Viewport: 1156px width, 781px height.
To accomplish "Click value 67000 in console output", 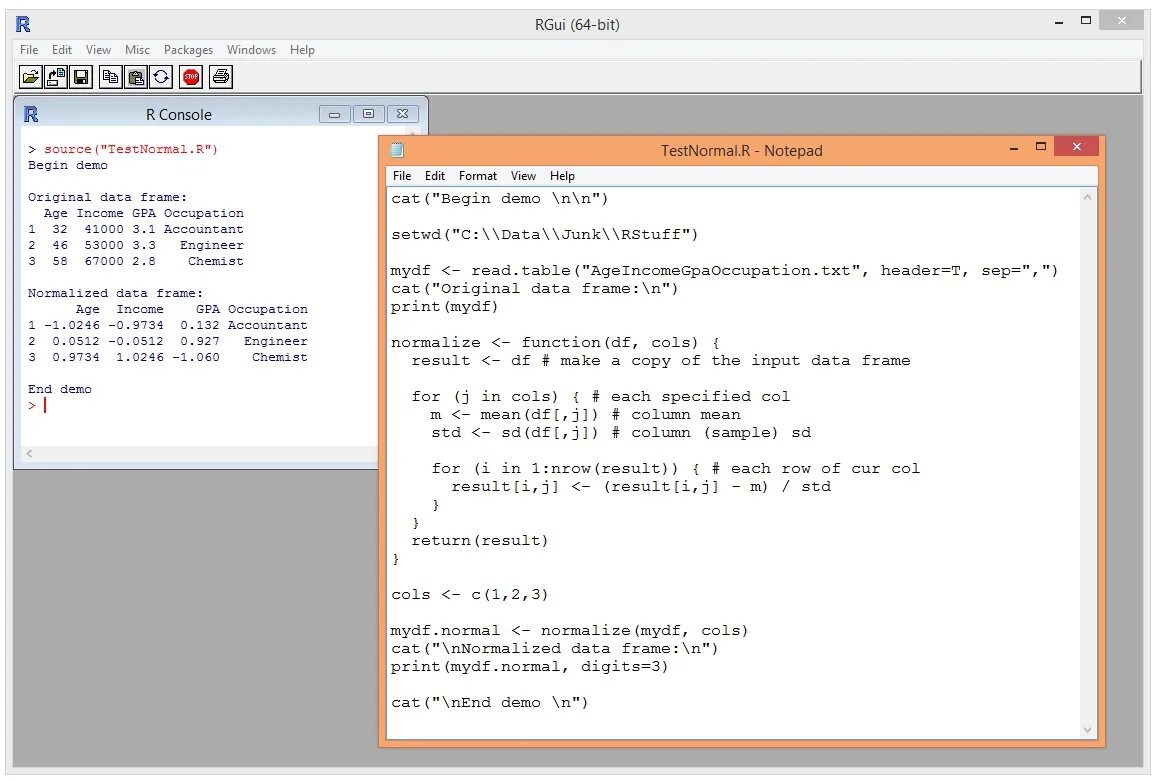I will click(x=104, y=261).
